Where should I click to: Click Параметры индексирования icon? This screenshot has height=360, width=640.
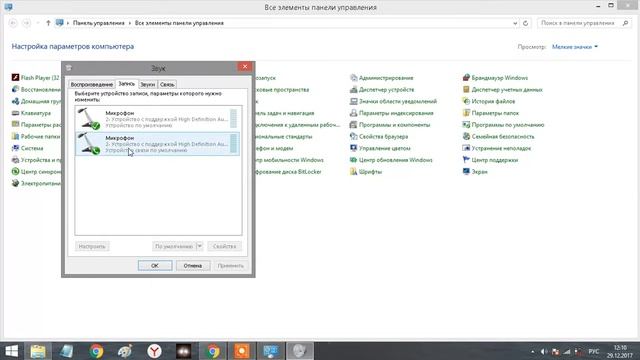353,113
